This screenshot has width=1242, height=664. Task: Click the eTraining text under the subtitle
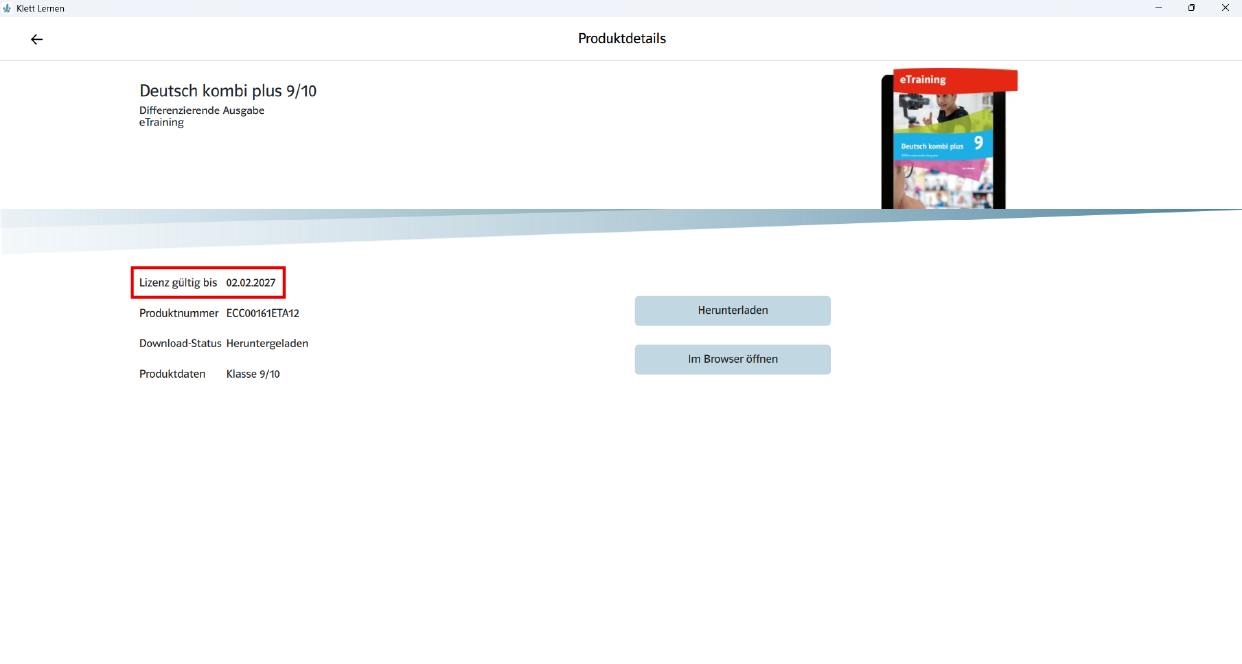click(x=161, y=122)
